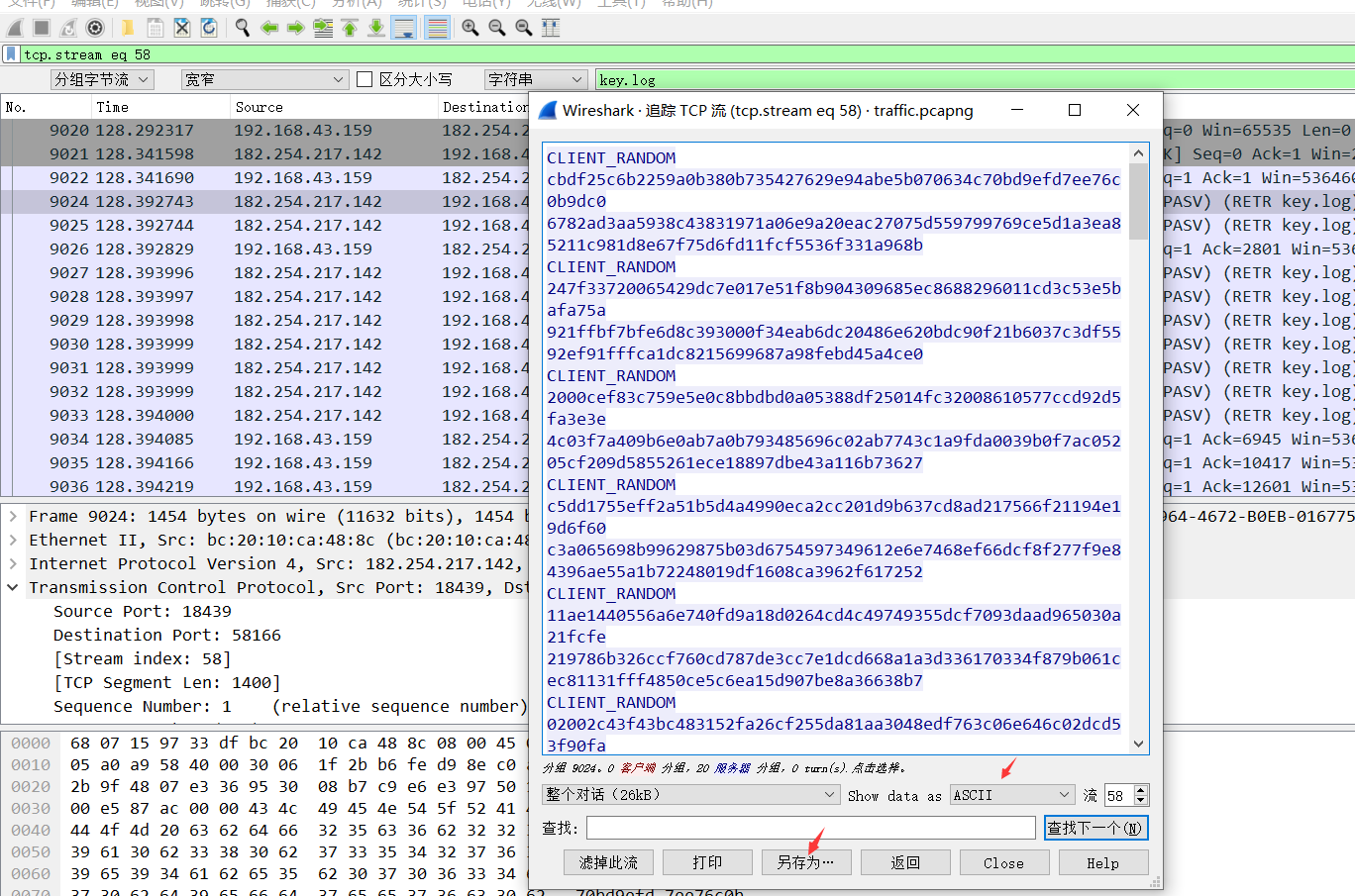The width and height of the screenshot is (1355, 896).
Task: Restart the current capture
Action: pos(68,28)
